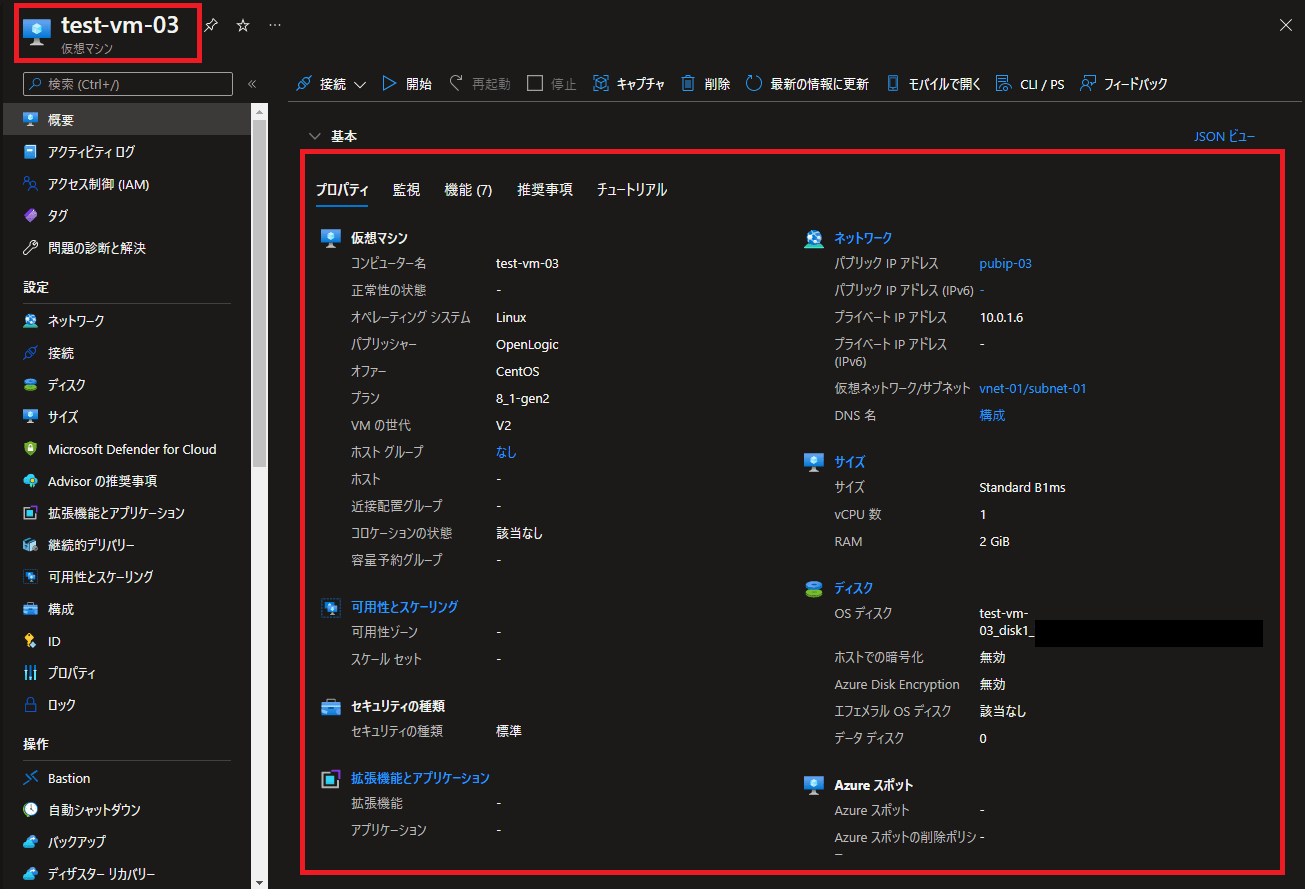Open ネットワーク section heading link
1305x889 pixels.
(863, 238)
